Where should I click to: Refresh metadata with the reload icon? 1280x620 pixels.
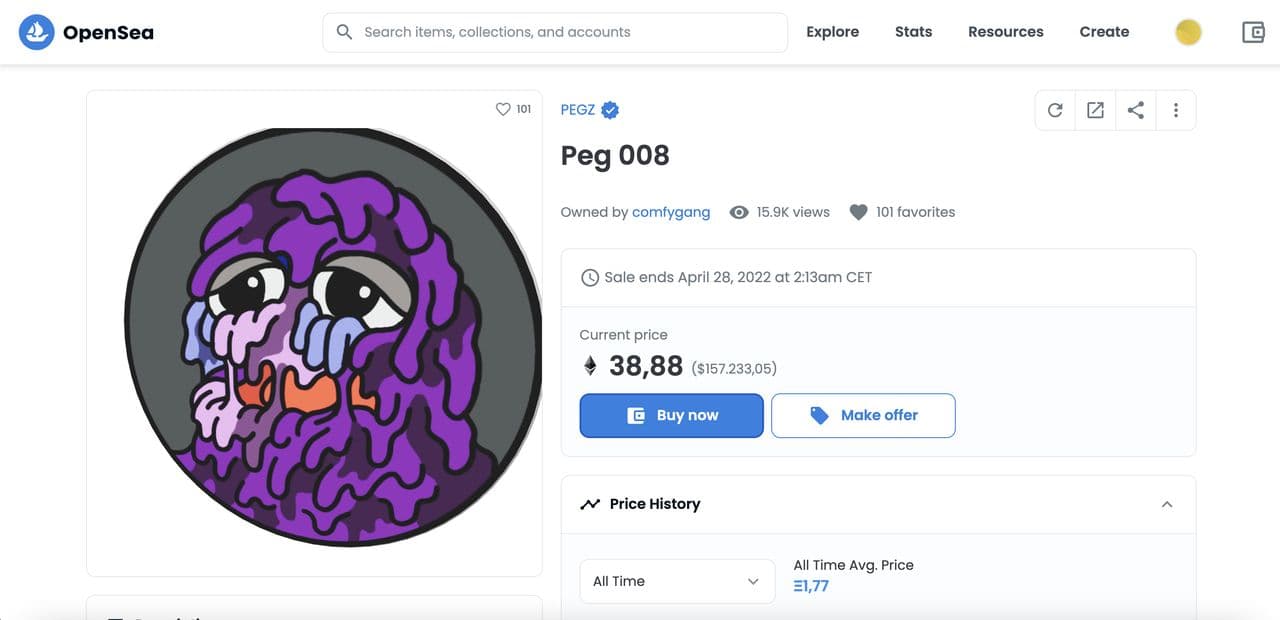1055,110
